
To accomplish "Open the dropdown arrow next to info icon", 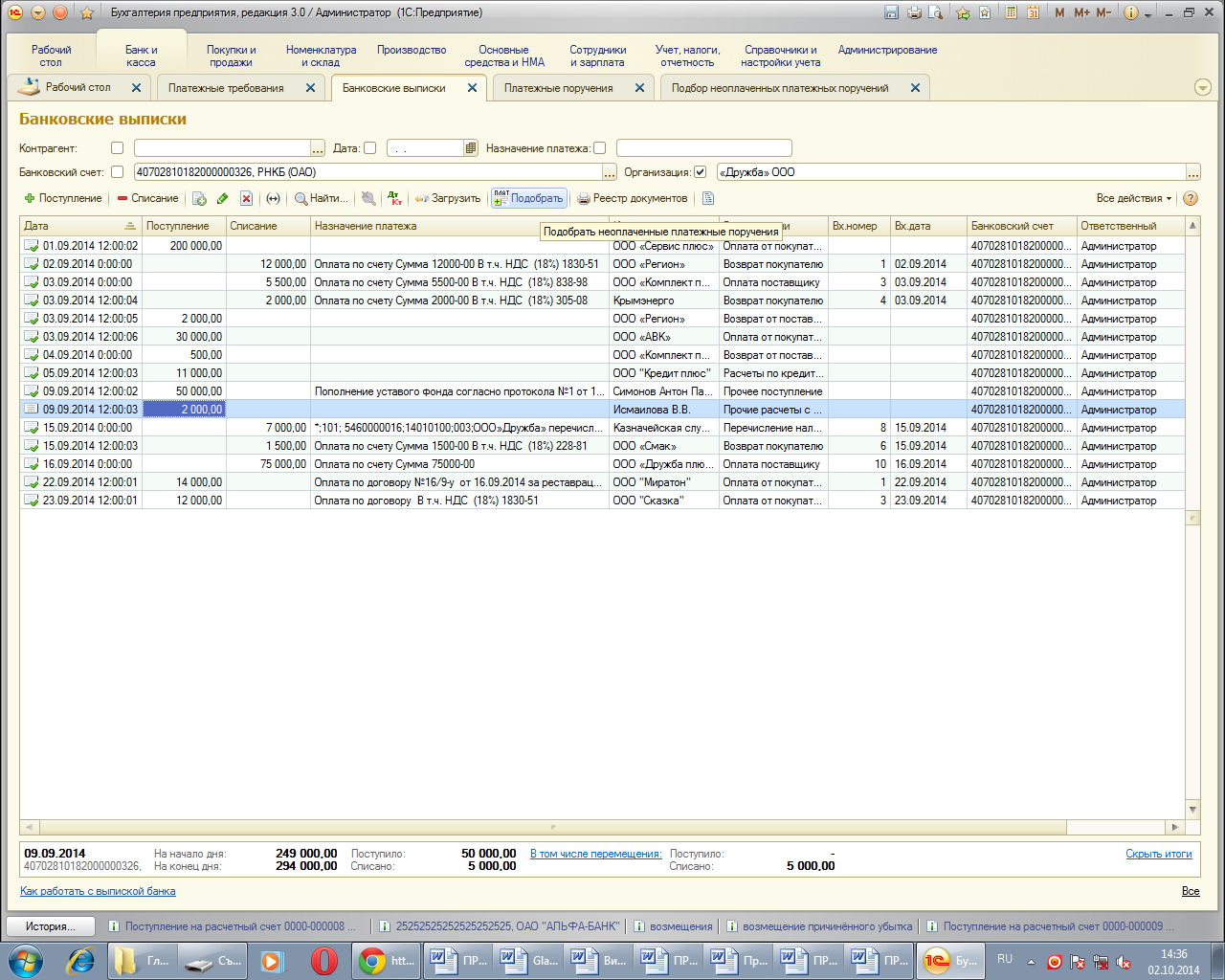I will 1147,13.
